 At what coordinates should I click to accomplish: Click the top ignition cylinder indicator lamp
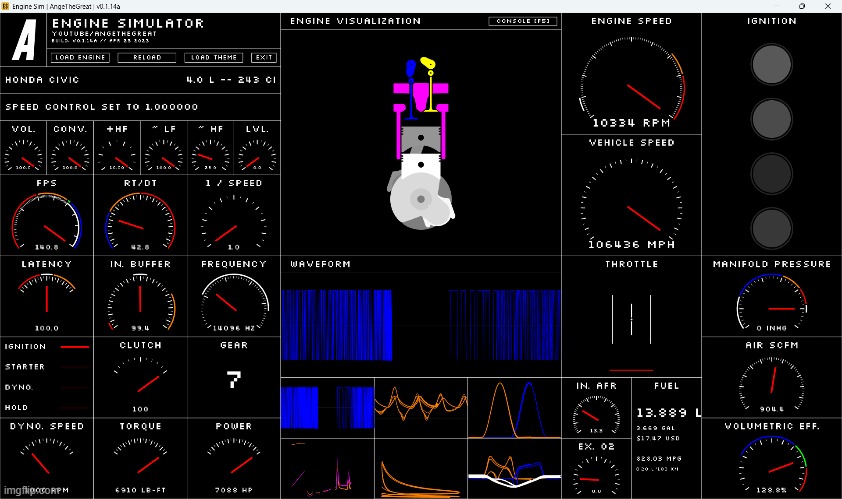(771, 66)
